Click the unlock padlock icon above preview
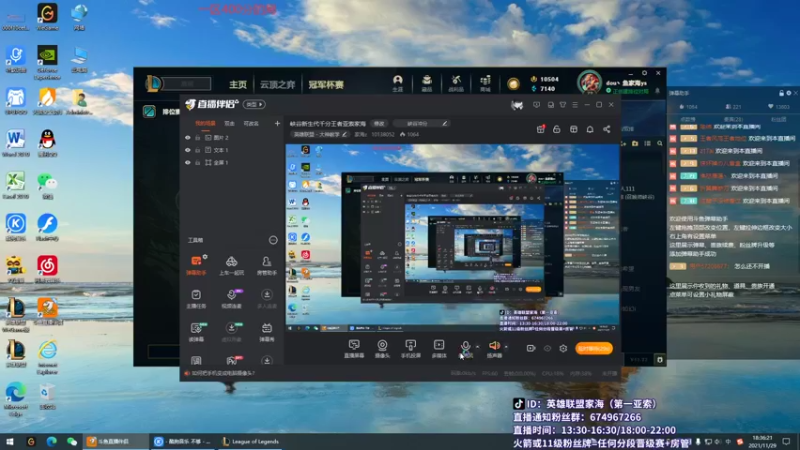 (557, 129)
